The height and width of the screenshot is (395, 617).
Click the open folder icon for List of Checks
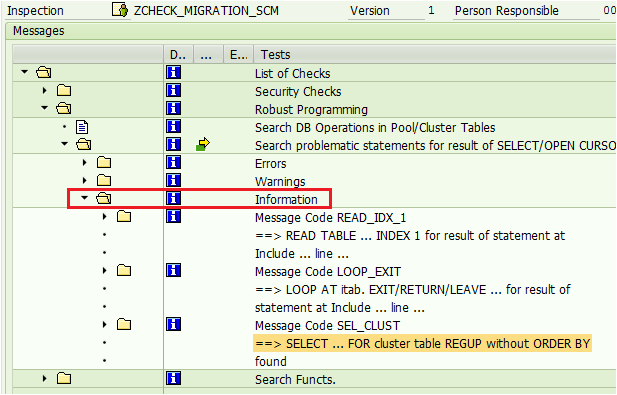(44, 72)
